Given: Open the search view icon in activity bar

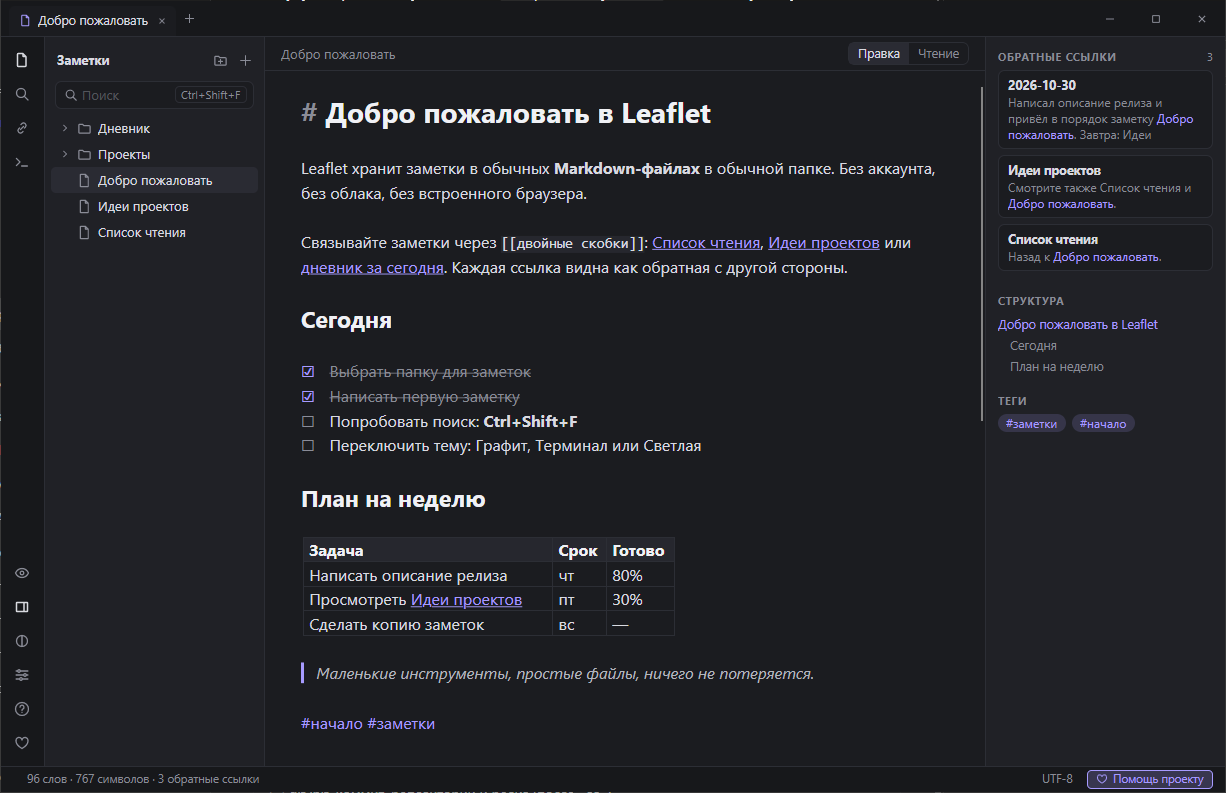Looking at the screenshot, I should pyautogui.click(x=22, y=94).
